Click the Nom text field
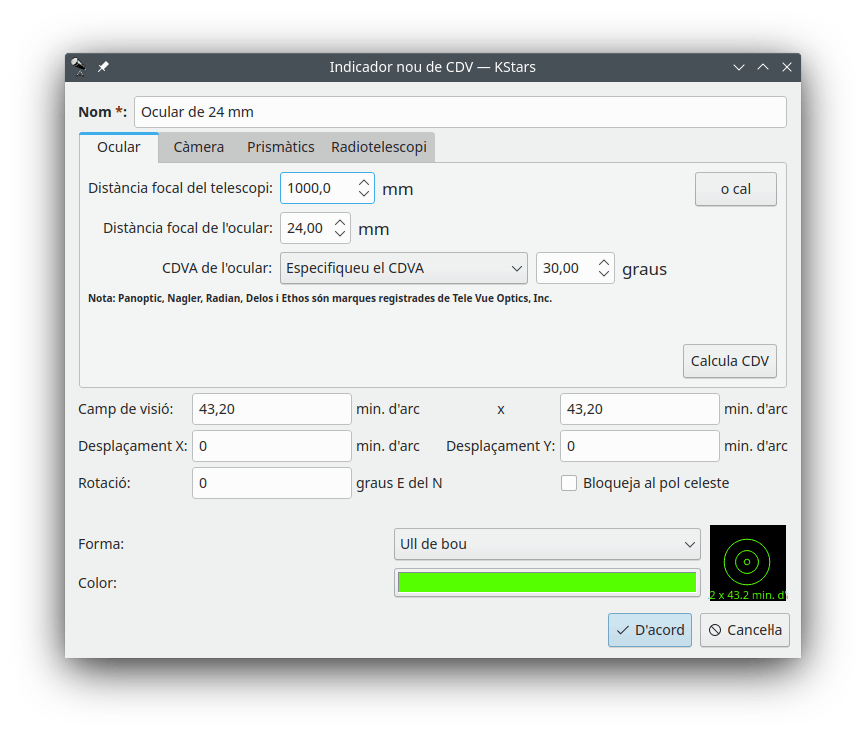866x735 pixels. 460,112
